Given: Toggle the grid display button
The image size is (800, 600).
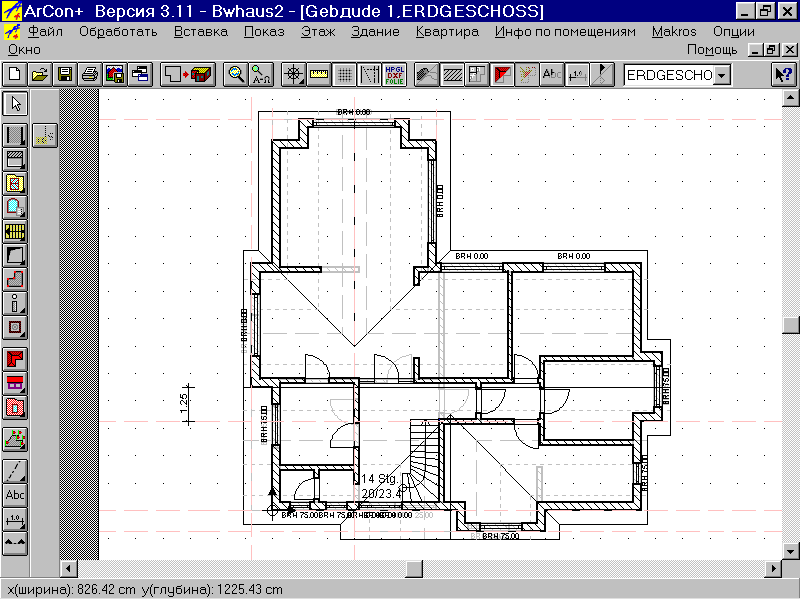Looking at the screenshot, I should tap(345, 74).
